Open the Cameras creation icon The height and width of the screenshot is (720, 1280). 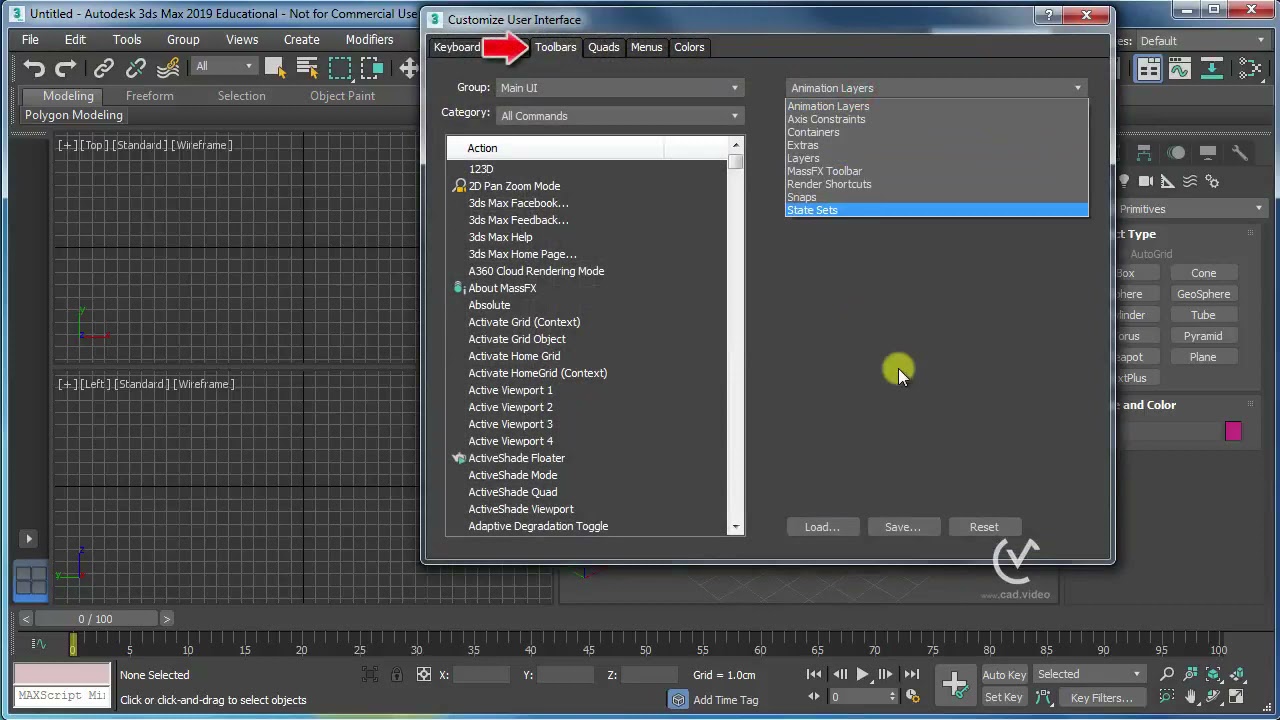(x=1146, y=181)
